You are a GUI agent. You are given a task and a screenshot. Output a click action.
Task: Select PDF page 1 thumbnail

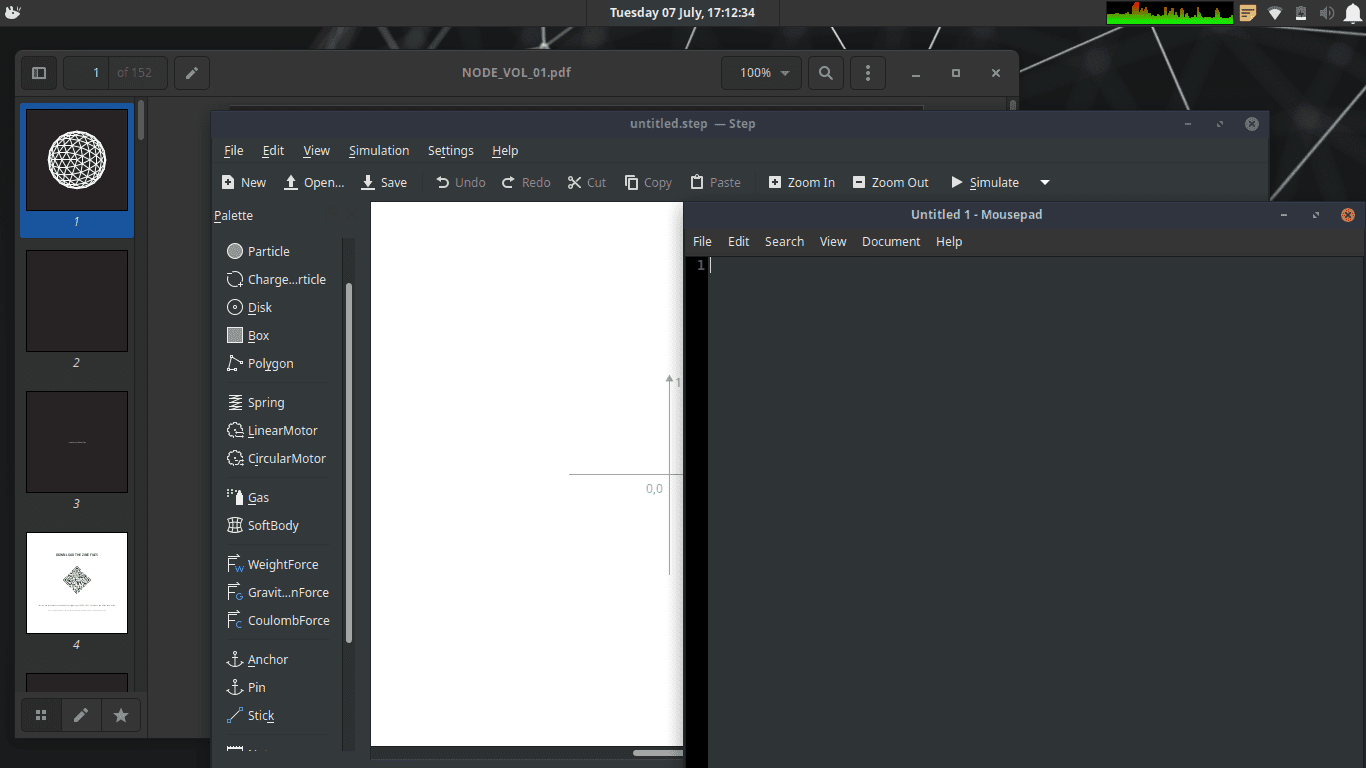pos(77,160)
